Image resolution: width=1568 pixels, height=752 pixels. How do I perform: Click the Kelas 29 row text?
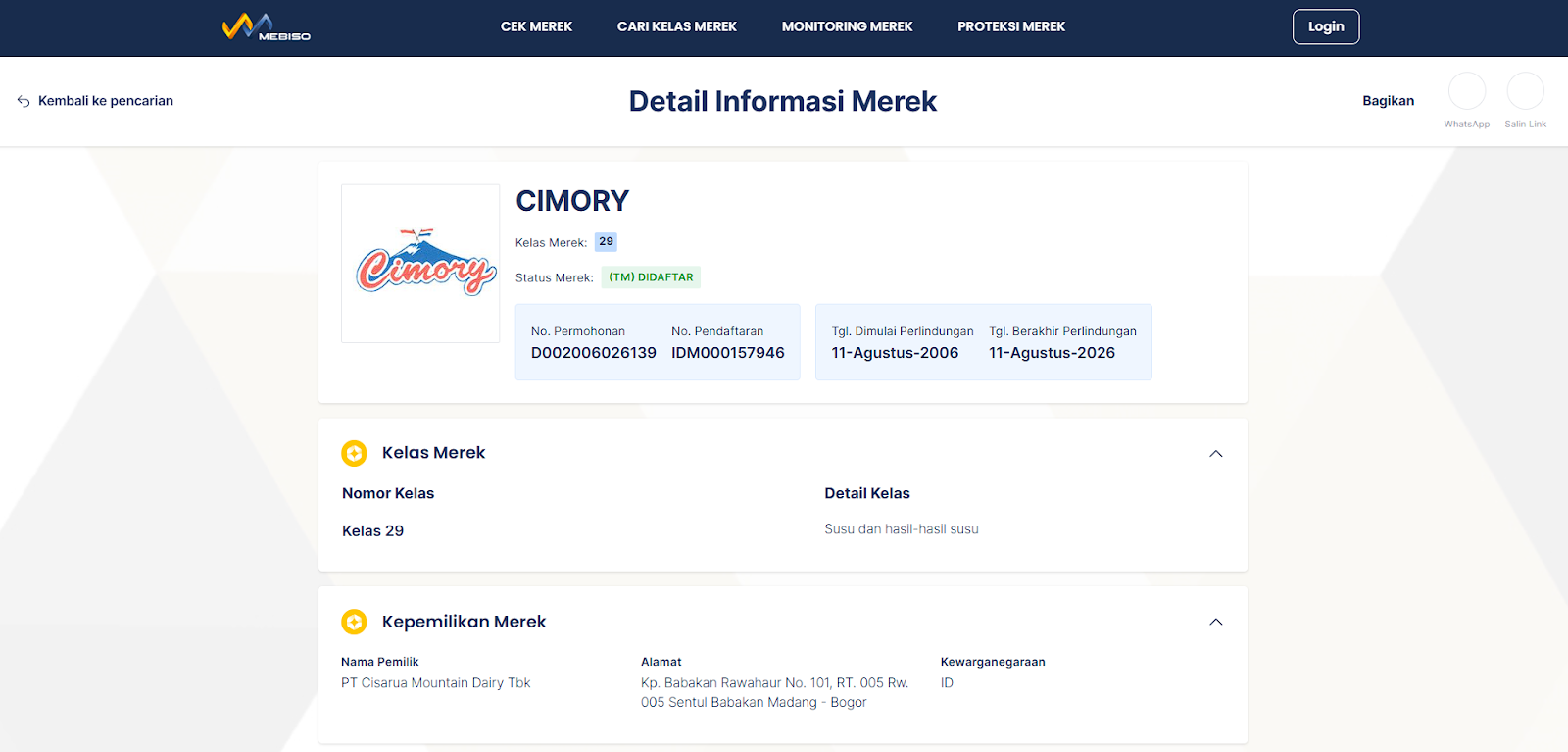(372, 530)
